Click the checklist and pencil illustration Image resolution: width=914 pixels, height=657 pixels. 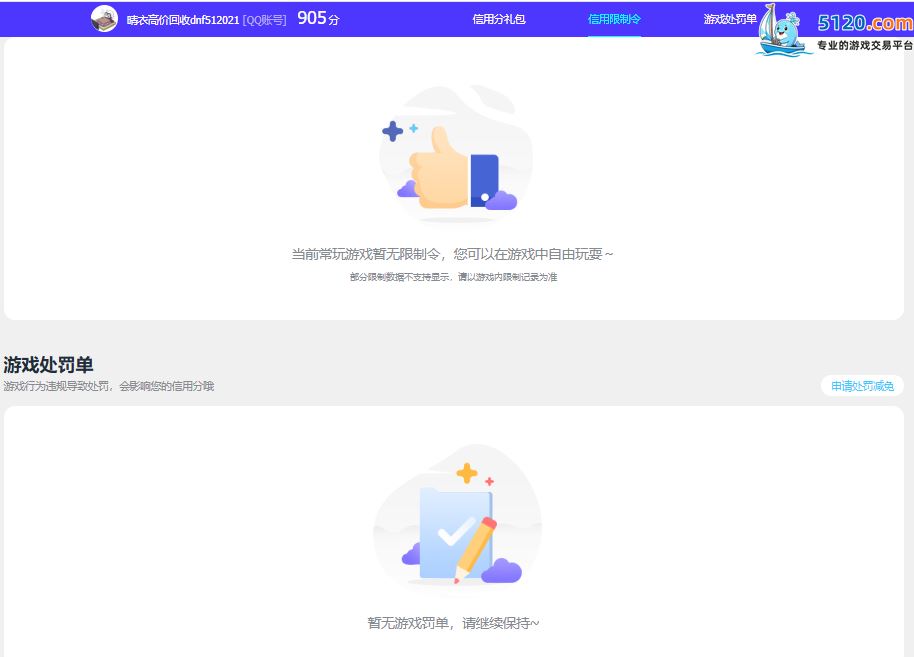pyautogui.click(x=457, y=515)
